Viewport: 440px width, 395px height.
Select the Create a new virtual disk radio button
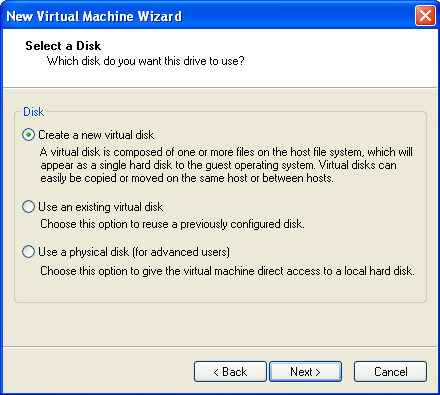(x=28, y=135)
